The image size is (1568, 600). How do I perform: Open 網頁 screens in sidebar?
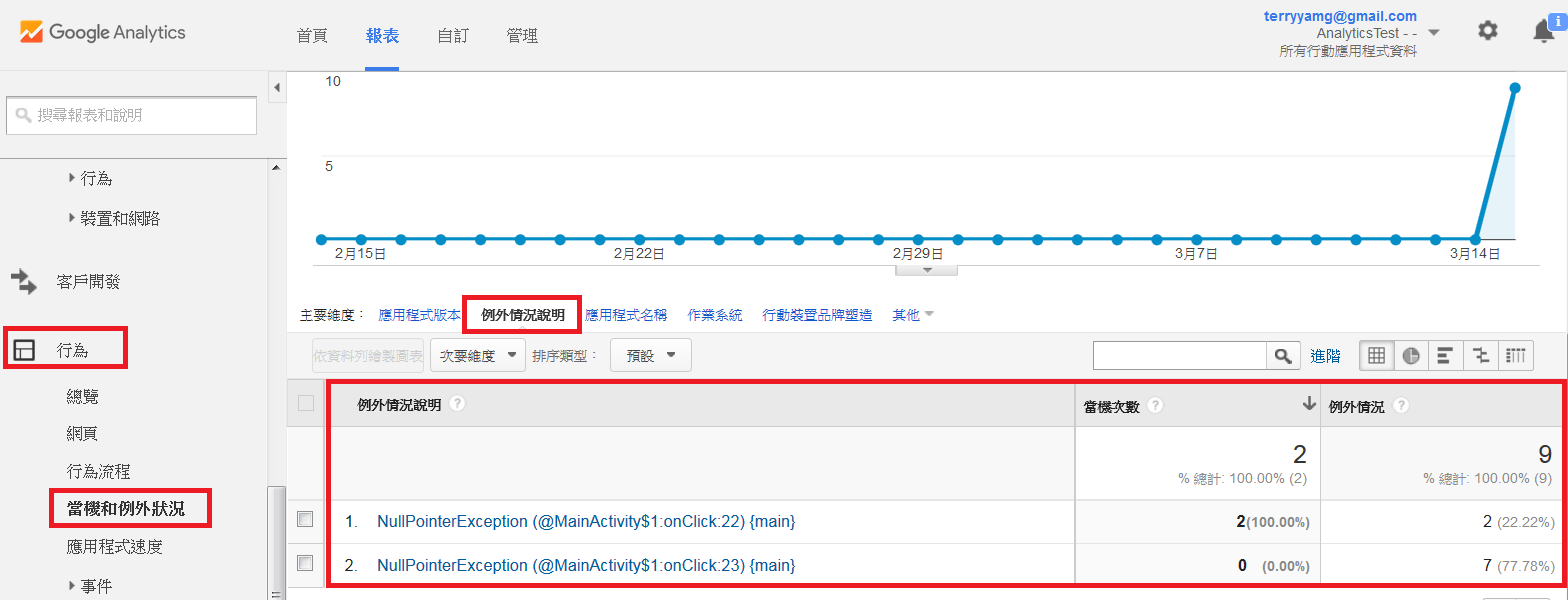[83, 434]
